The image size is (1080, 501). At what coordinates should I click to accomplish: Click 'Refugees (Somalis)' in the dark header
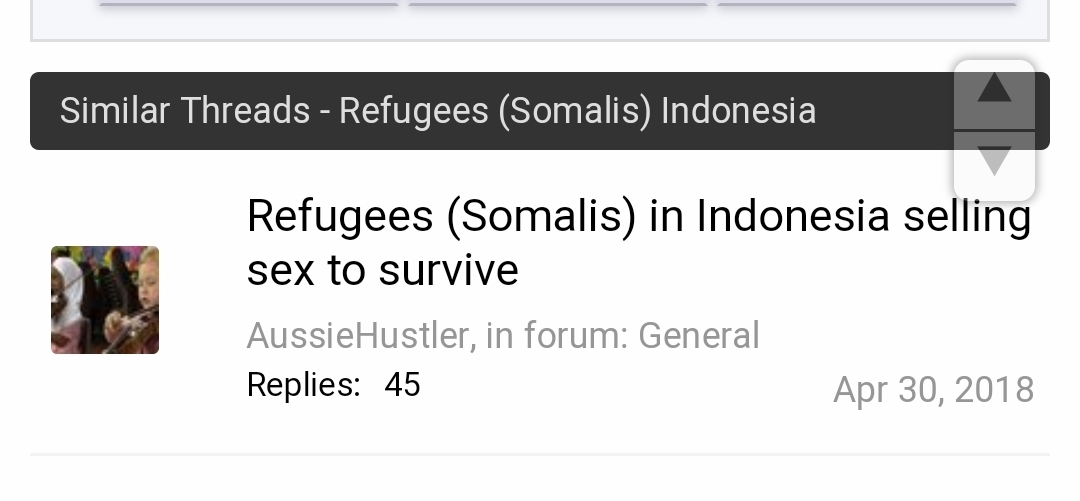[495, 110]
